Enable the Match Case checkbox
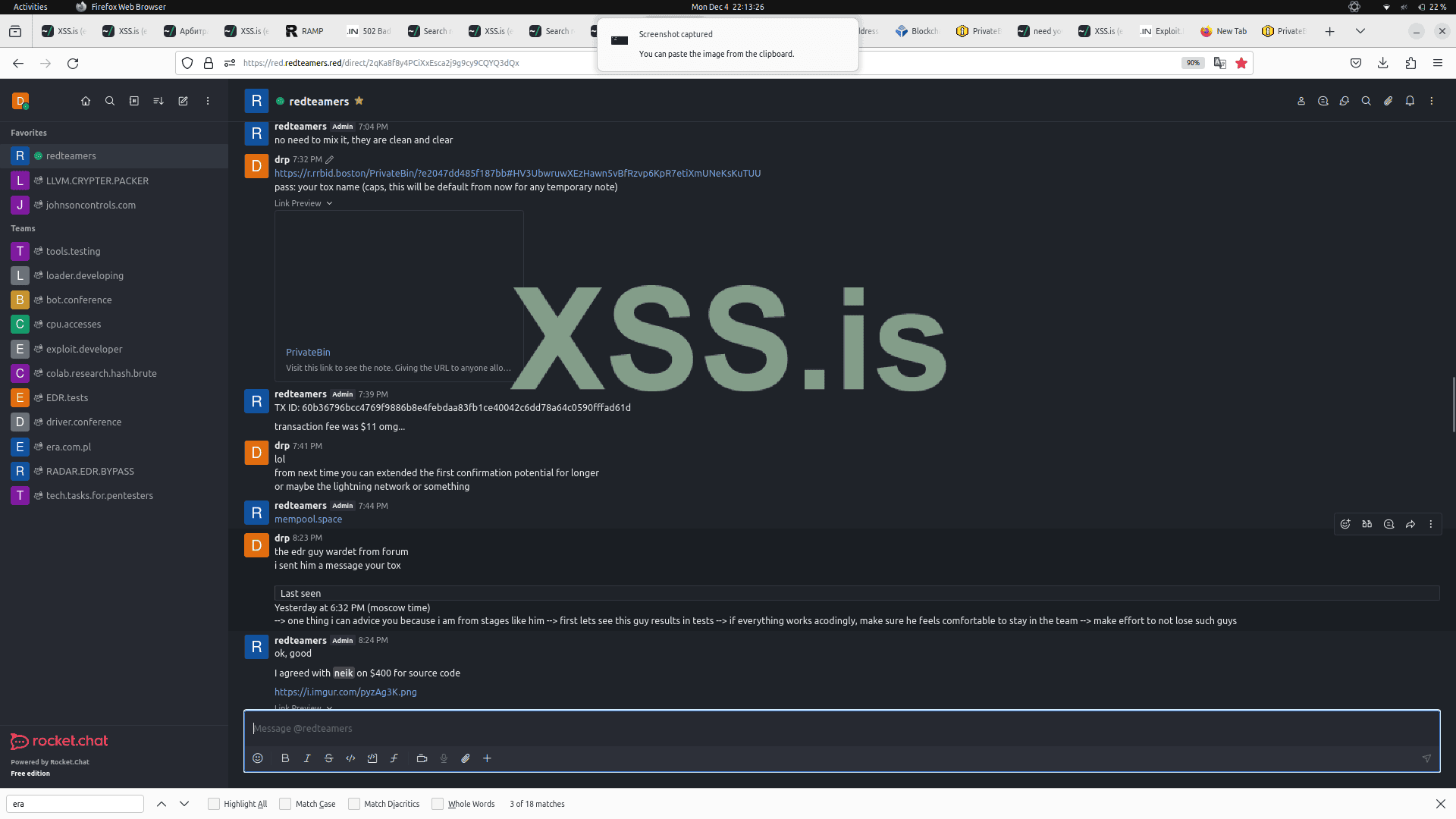This screenshot has width=1456, height=819. tap(285, 804)
